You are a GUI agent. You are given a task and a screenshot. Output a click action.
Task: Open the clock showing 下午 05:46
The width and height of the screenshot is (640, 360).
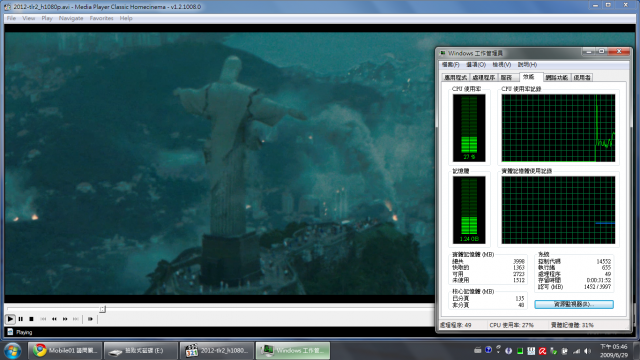coord(614,351)
